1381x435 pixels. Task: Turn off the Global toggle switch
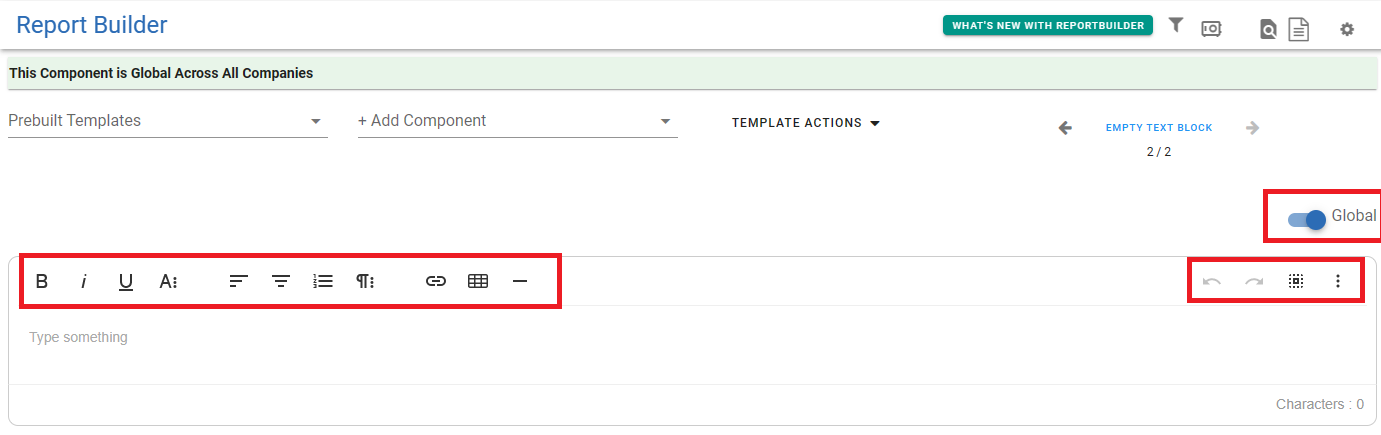click(1307, 219)
